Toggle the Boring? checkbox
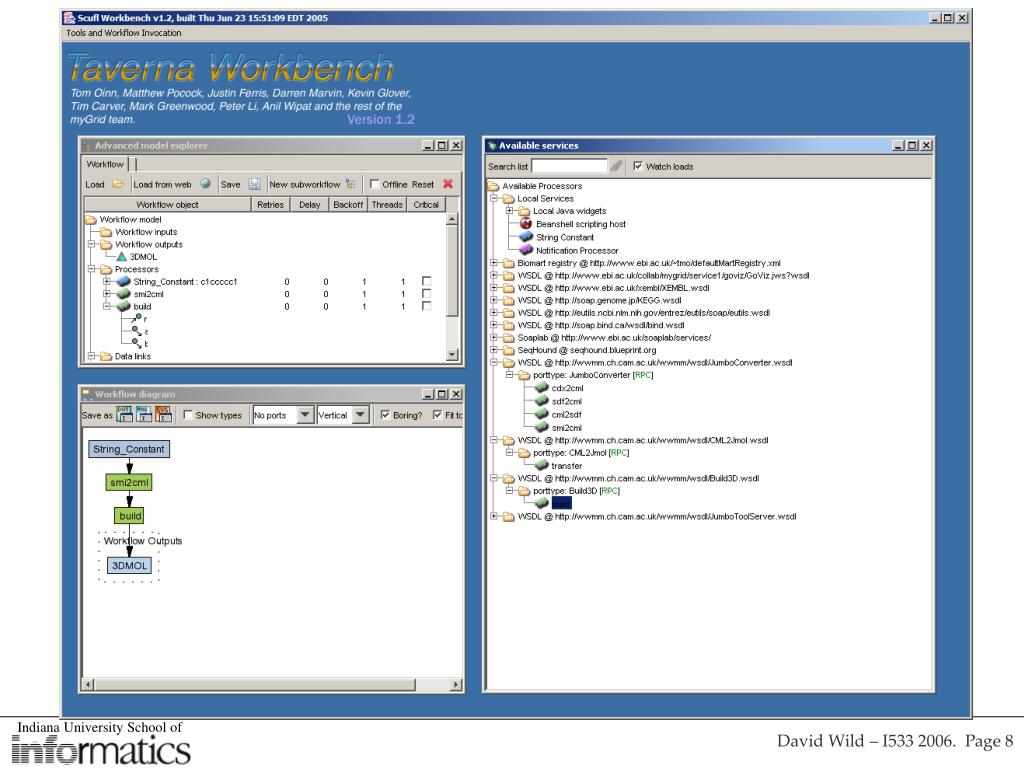Screen dimensions: 1024x768 385,415
